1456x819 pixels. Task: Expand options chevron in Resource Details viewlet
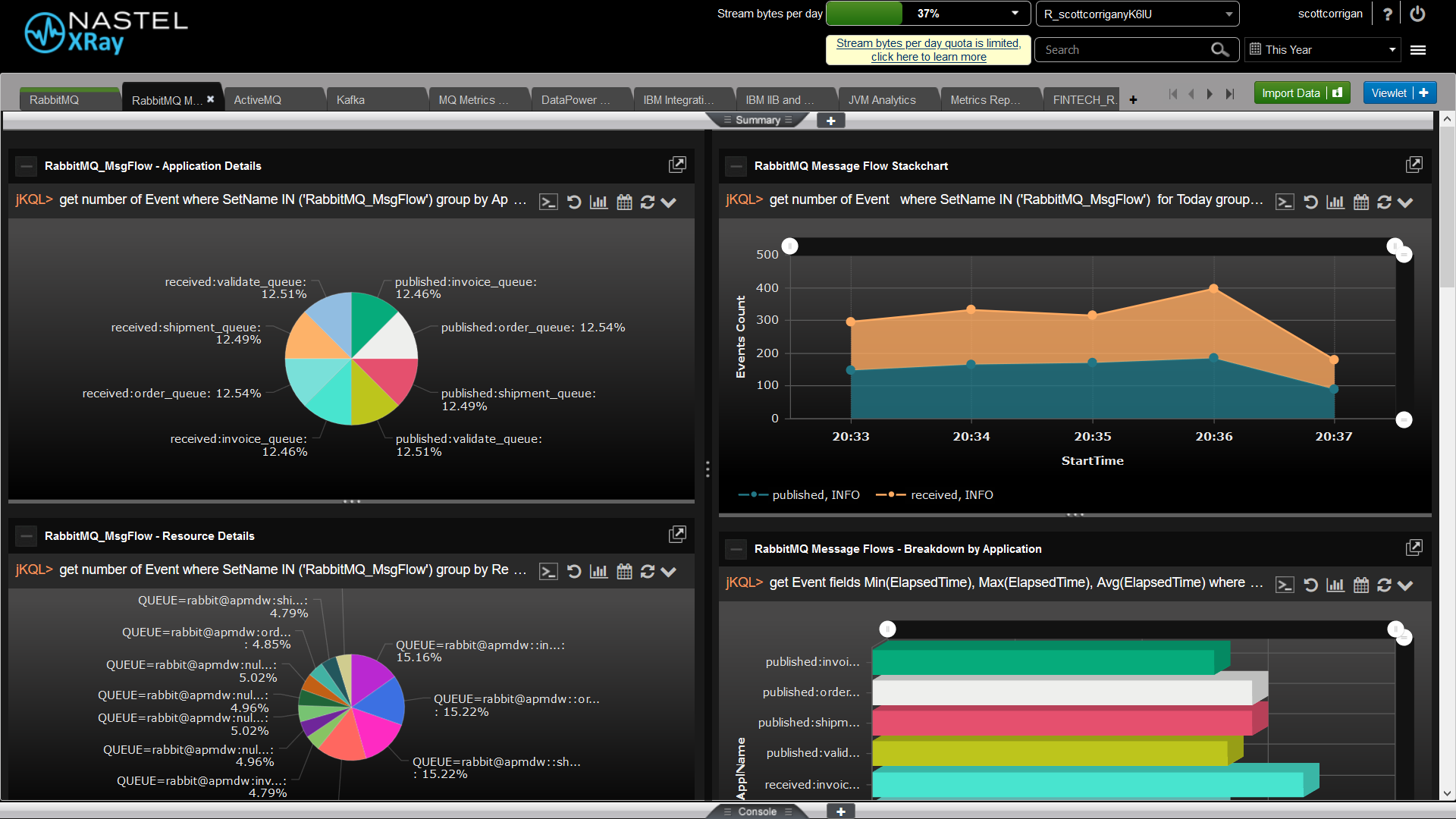668,572
